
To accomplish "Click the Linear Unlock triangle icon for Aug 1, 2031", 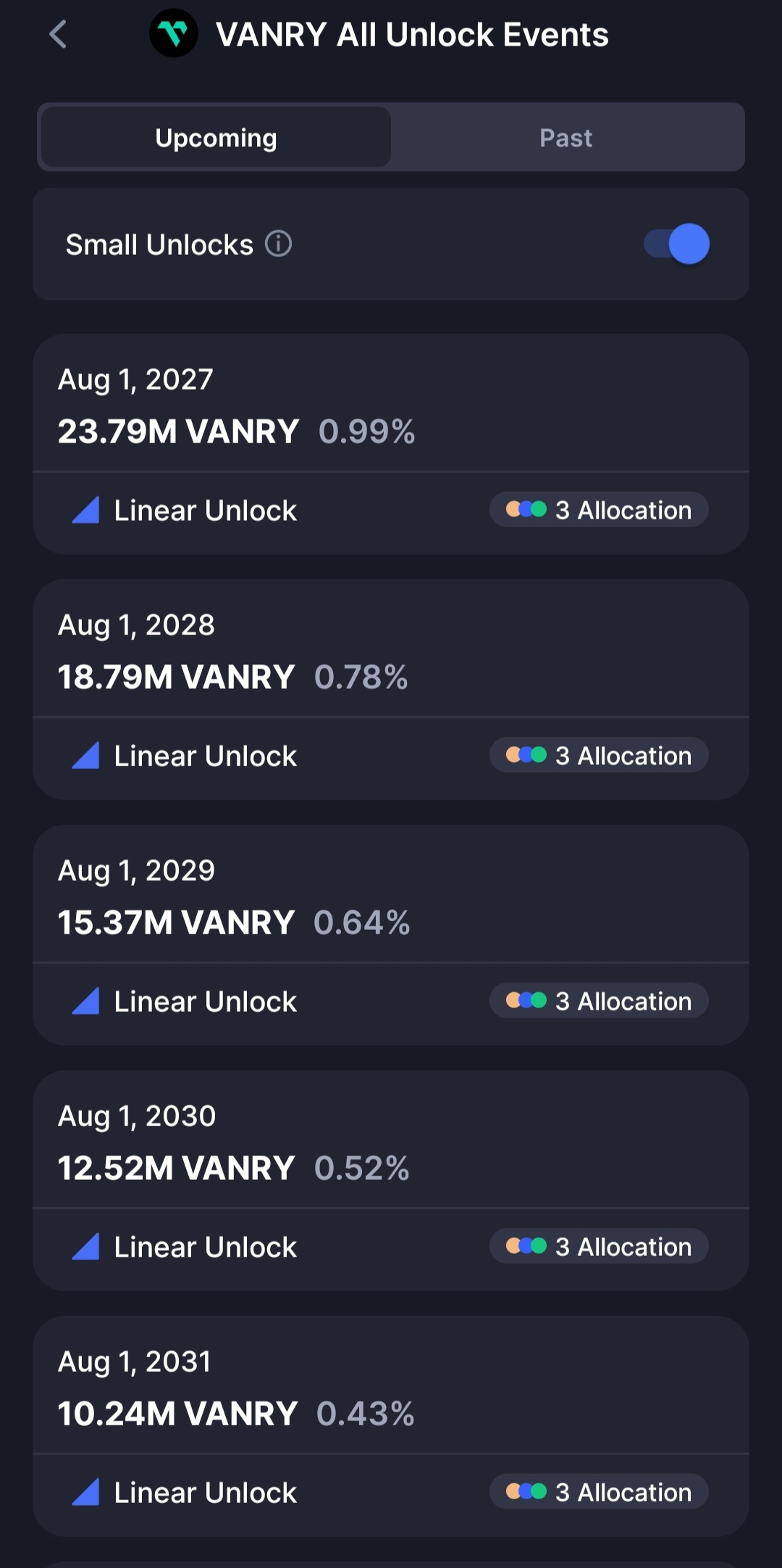I will pyautogui.click(x=86, y=1492).
